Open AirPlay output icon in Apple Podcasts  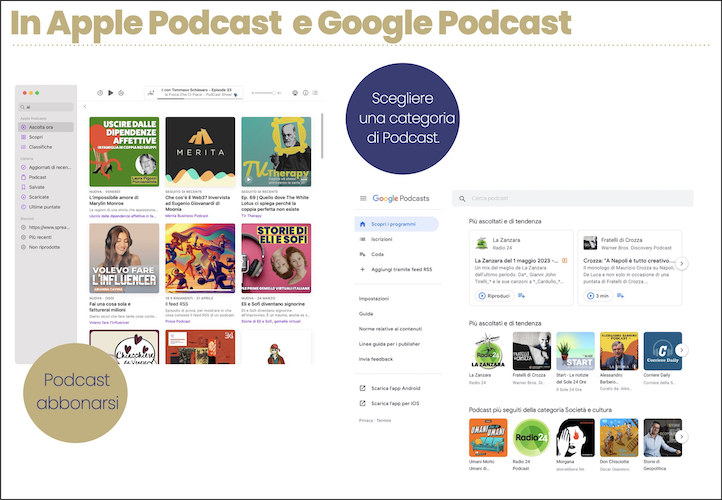[x=295, y=93]
